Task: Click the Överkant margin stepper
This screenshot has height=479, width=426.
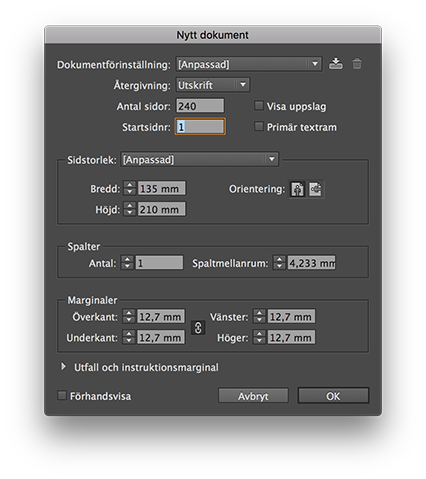Action: coord(129,316)
